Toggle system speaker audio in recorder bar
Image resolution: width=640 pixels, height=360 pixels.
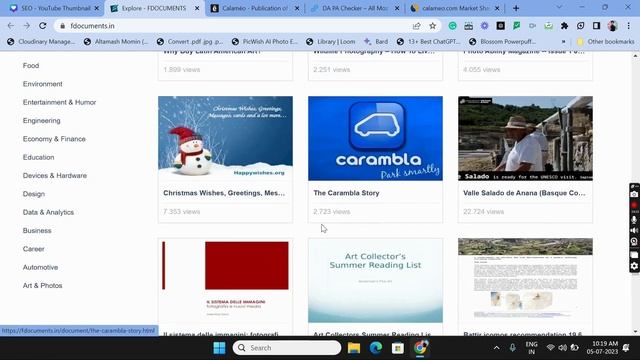[x=634, y=231]
